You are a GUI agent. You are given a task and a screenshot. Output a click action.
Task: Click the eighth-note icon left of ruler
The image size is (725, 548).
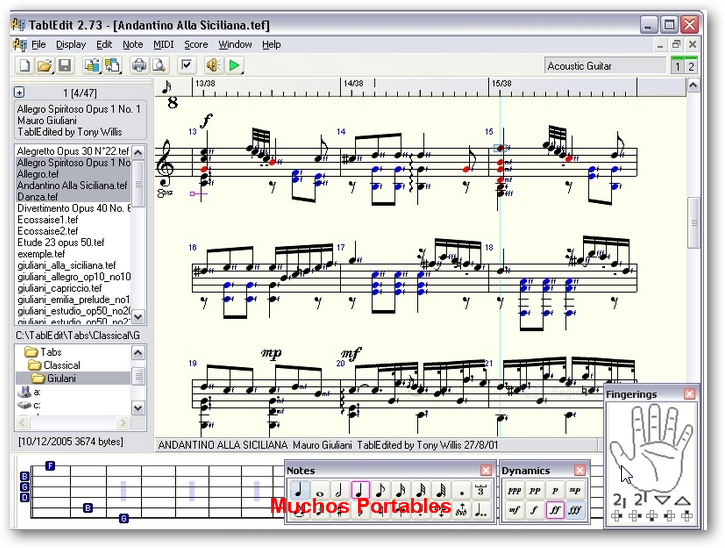pyautogui.click(x=166, y=86)
